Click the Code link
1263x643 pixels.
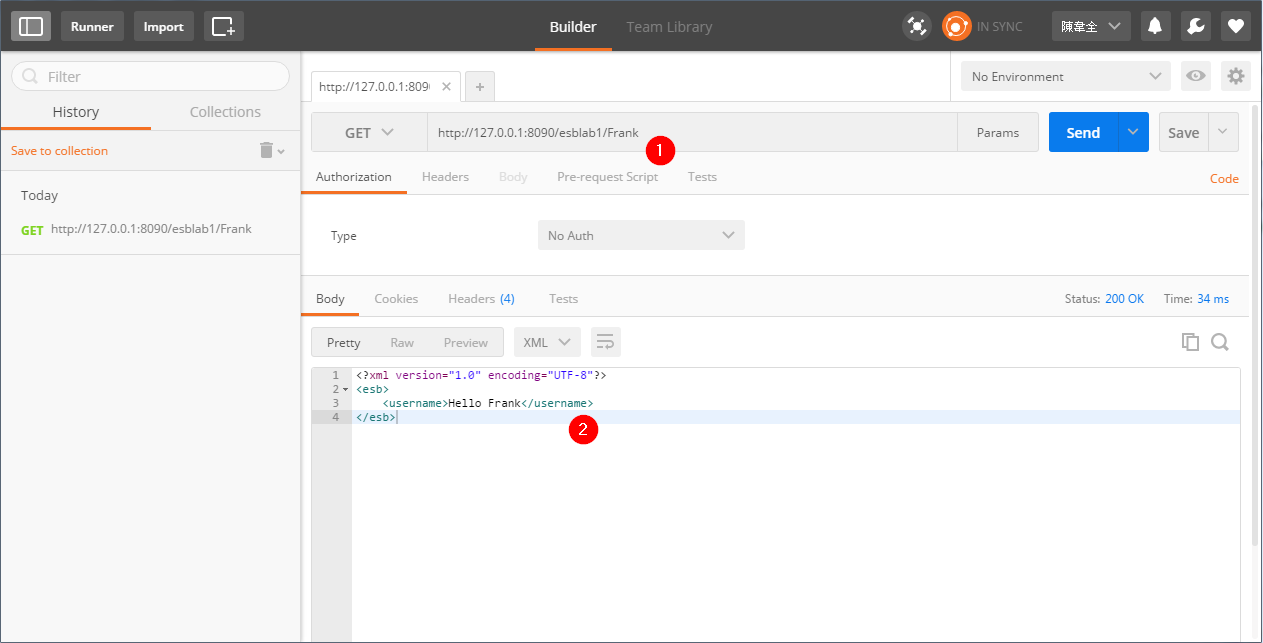coord(1224,179)
